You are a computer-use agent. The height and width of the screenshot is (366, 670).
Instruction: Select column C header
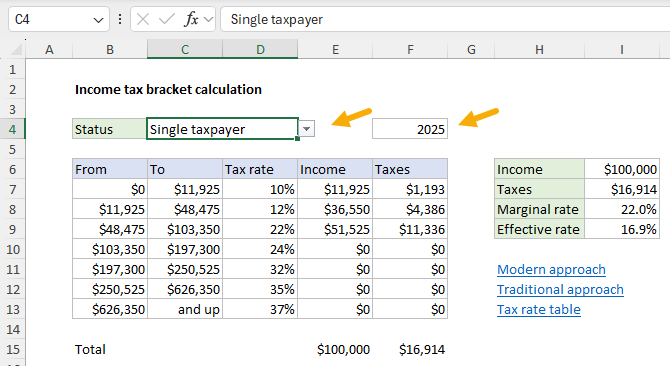click(185, 50)
